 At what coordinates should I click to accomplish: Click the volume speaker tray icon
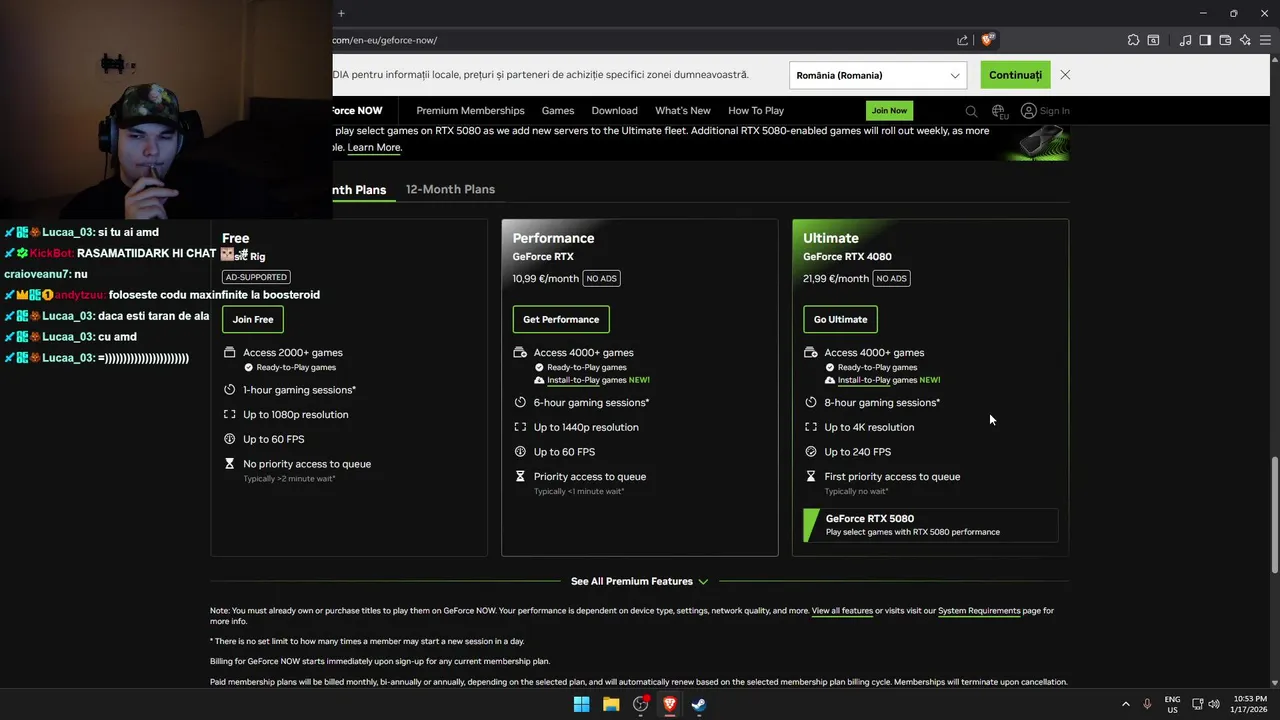1215,704
